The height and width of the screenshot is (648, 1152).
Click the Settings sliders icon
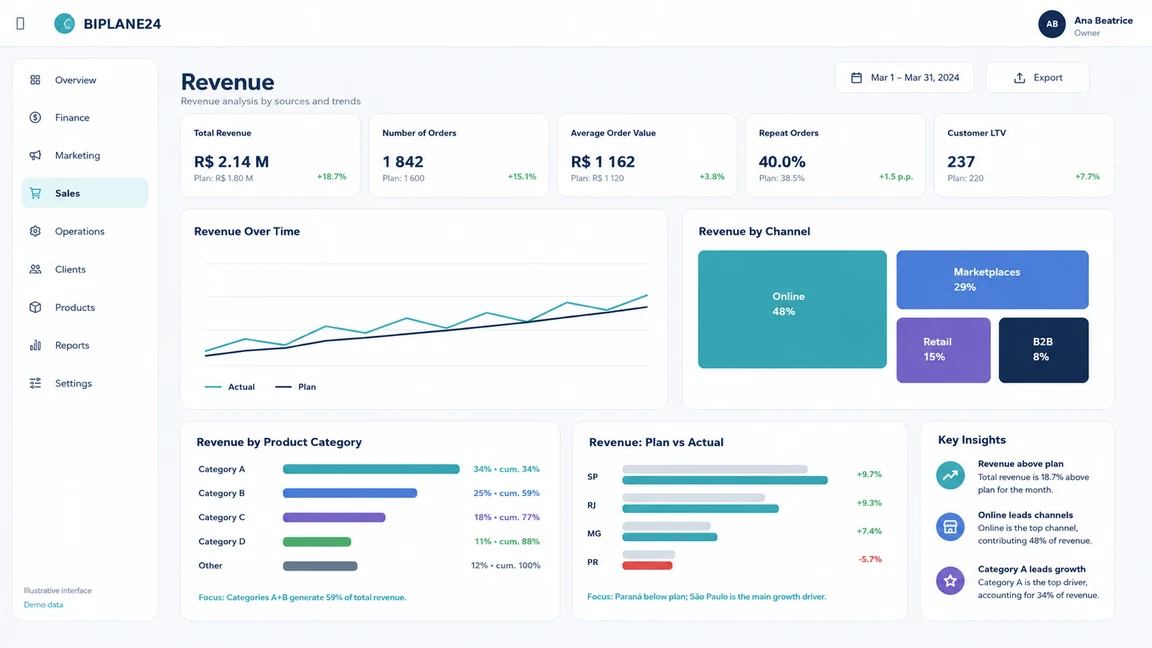35,384
